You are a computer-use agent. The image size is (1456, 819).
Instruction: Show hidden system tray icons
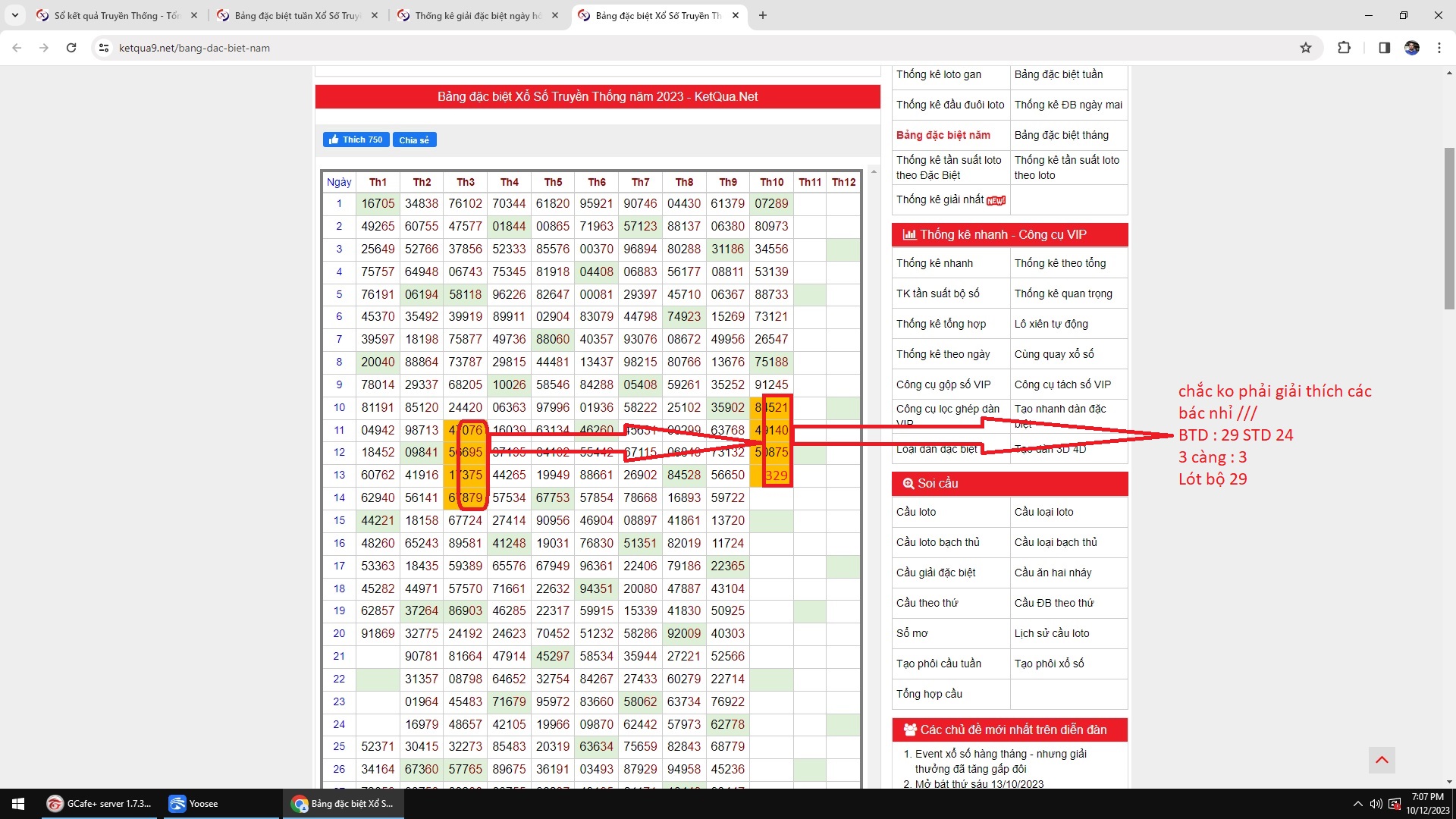coord(1357,804)
